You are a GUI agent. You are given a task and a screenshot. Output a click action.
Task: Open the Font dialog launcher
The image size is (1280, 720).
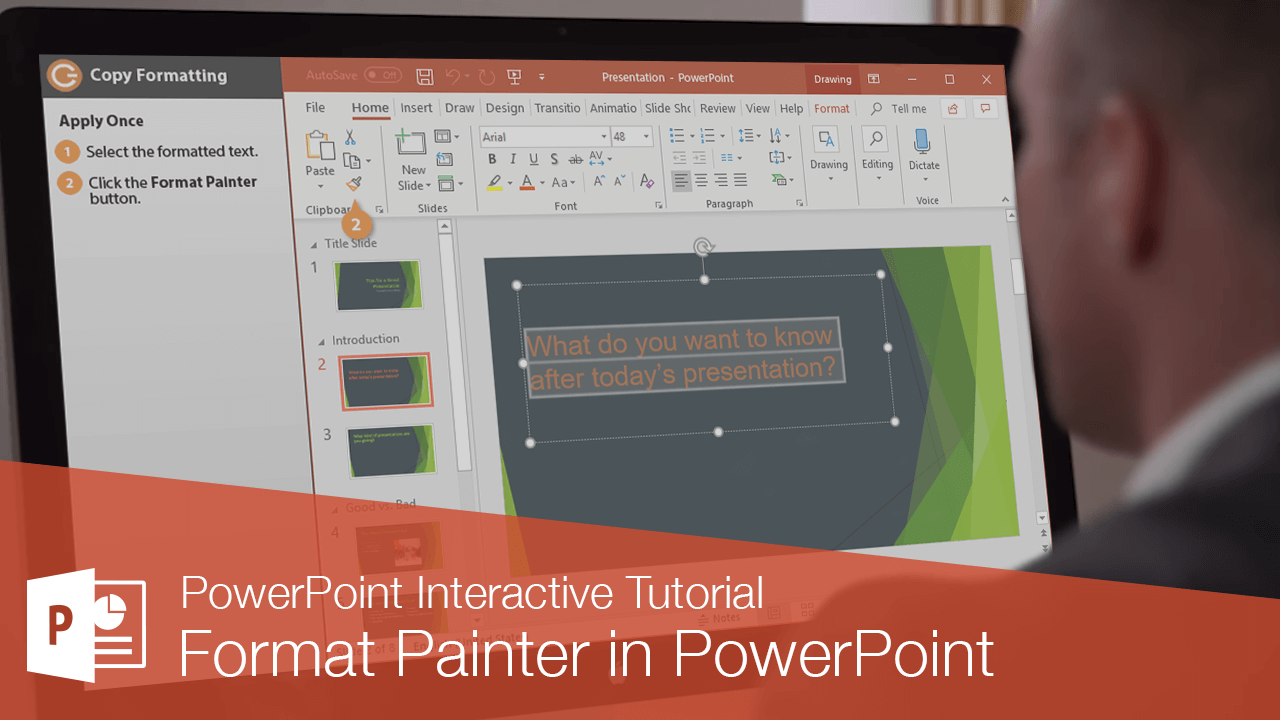coord(659,204)
